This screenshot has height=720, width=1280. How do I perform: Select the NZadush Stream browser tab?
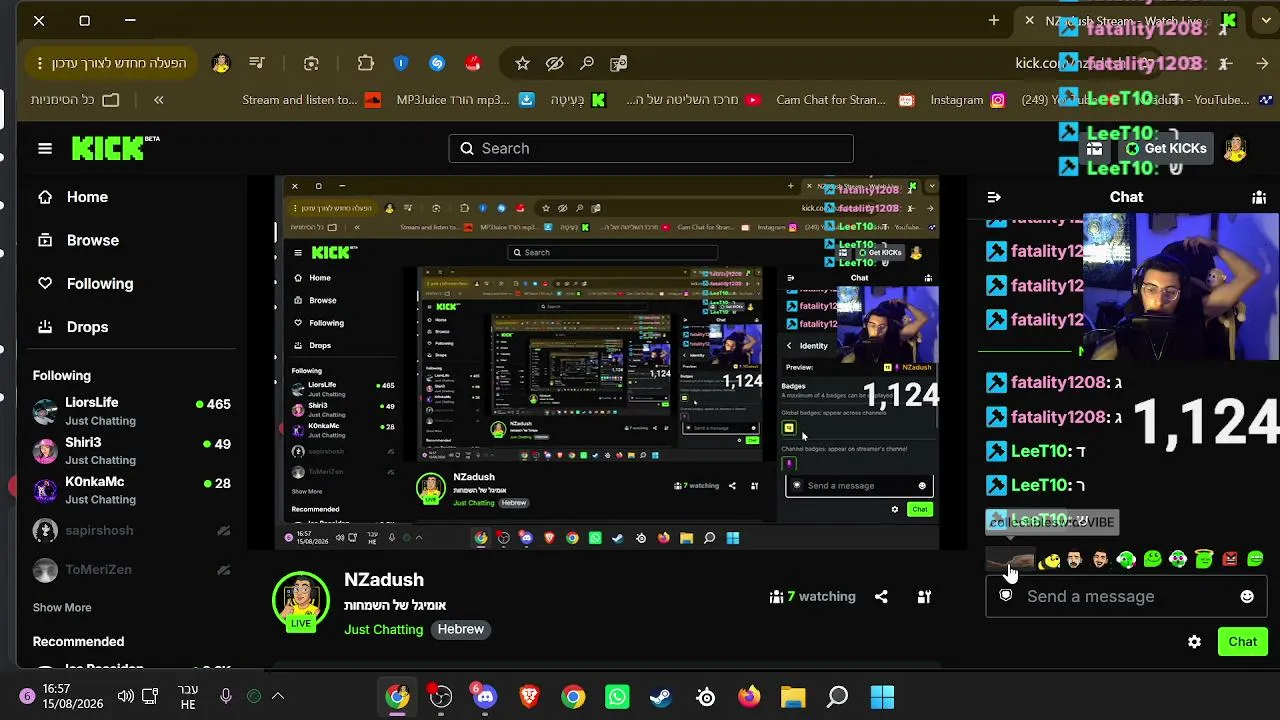coord(1128,21)
